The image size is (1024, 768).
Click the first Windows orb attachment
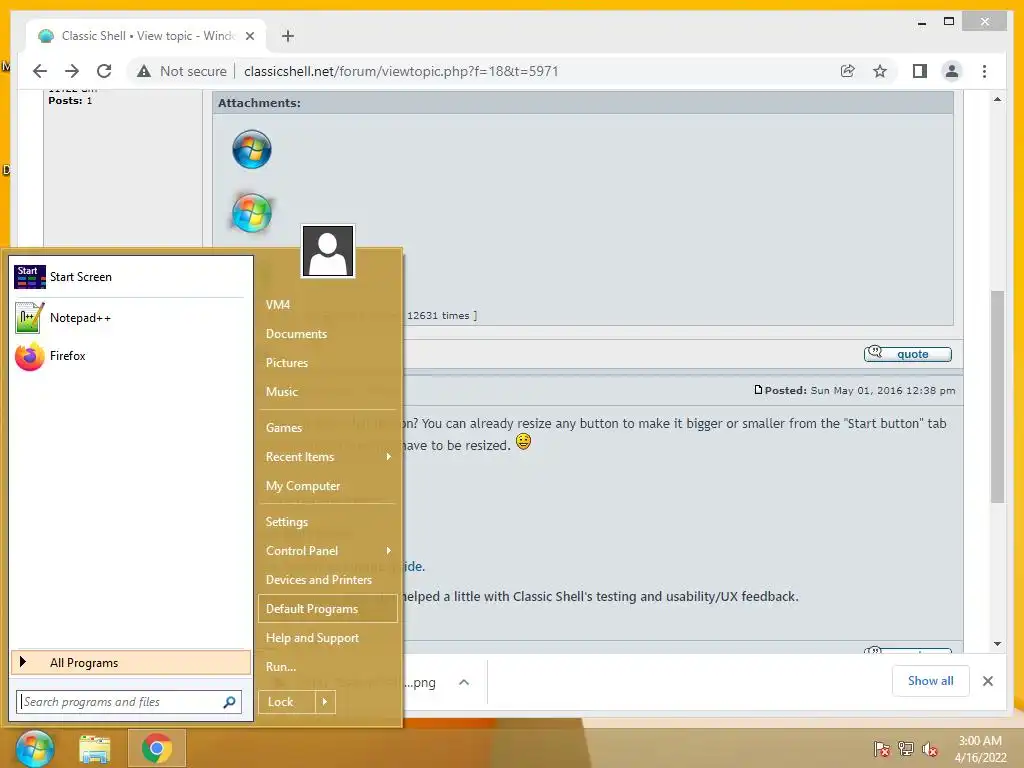click(x=252, y=150)
